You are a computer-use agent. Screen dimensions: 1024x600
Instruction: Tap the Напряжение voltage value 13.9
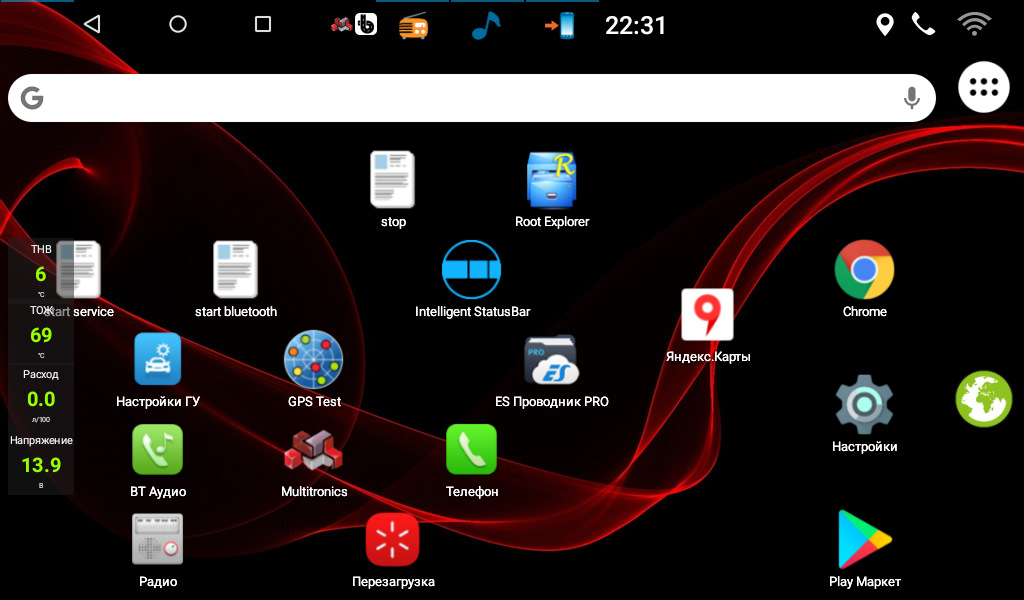pyautogui.click(x=40, y=465)
